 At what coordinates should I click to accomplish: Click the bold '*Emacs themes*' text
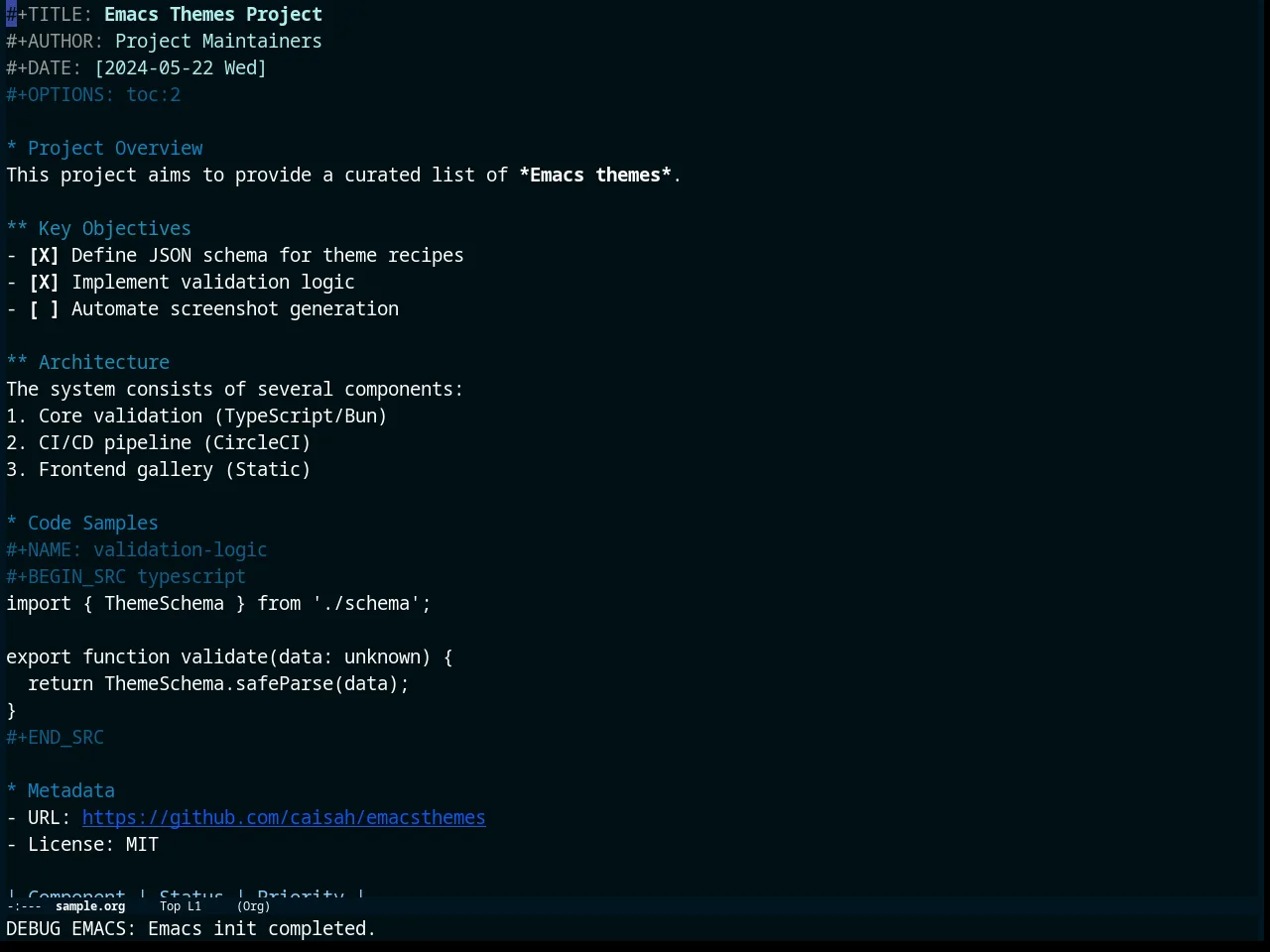(595, 175)
